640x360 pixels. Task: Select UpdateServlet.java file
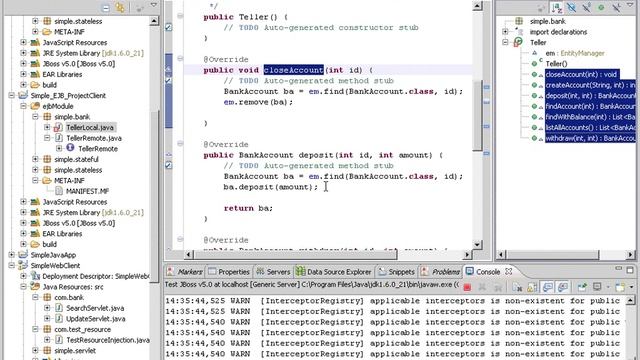(x=96, y=319)
